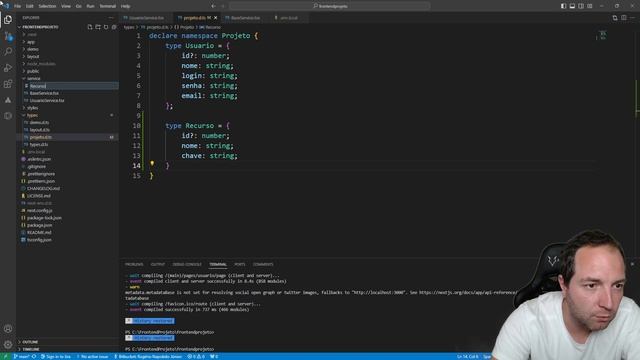640x360 pixels.
Task: Click Sign in to Jira in status bar
Action: coord(56,356)
